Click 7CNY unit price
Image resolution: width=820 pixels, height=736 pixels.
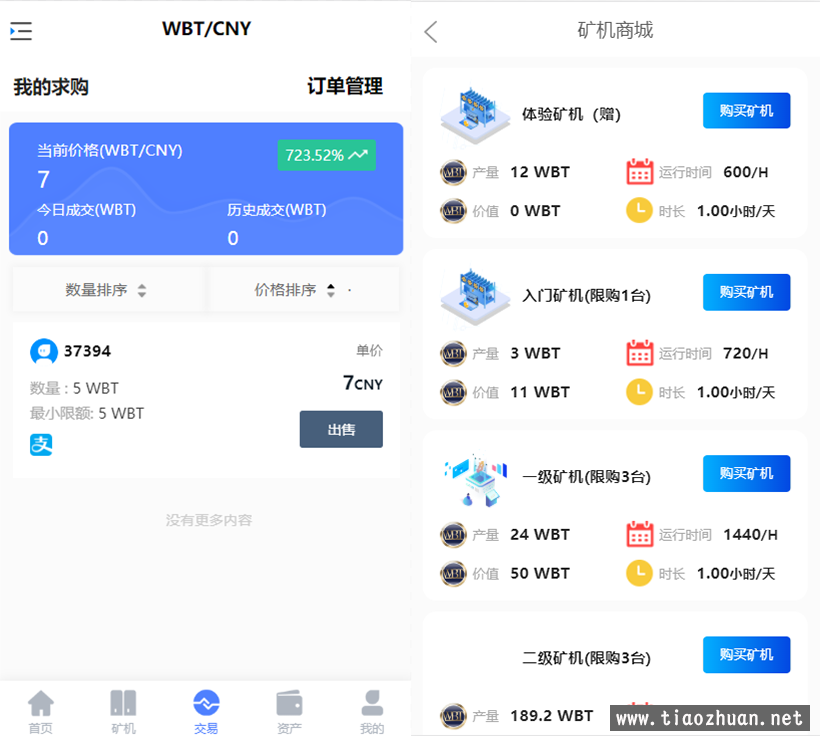pos(362,383)
